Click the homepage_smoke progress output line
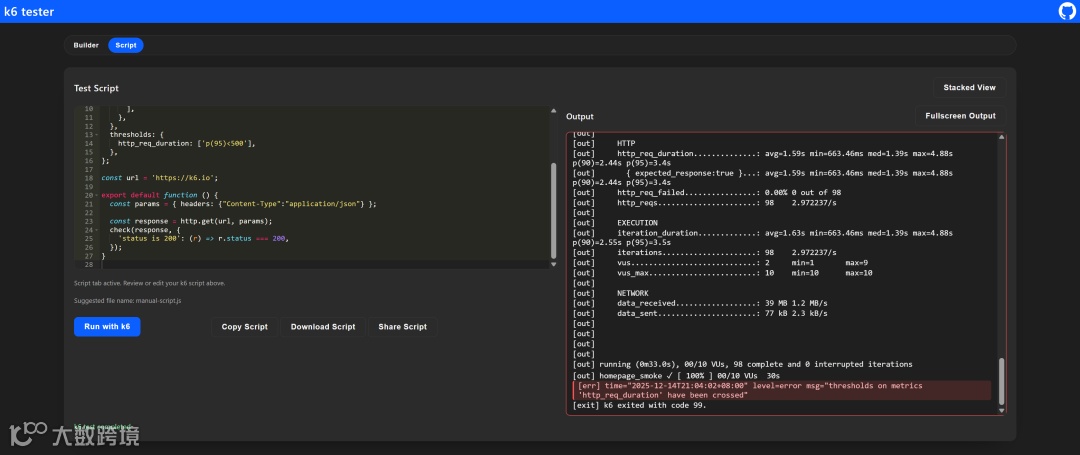 (676, 376)
